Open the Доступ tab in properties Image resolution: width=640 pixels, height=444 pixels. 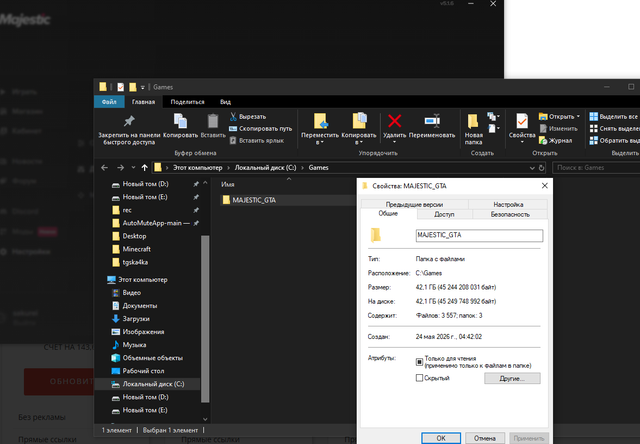coord(444,214)
